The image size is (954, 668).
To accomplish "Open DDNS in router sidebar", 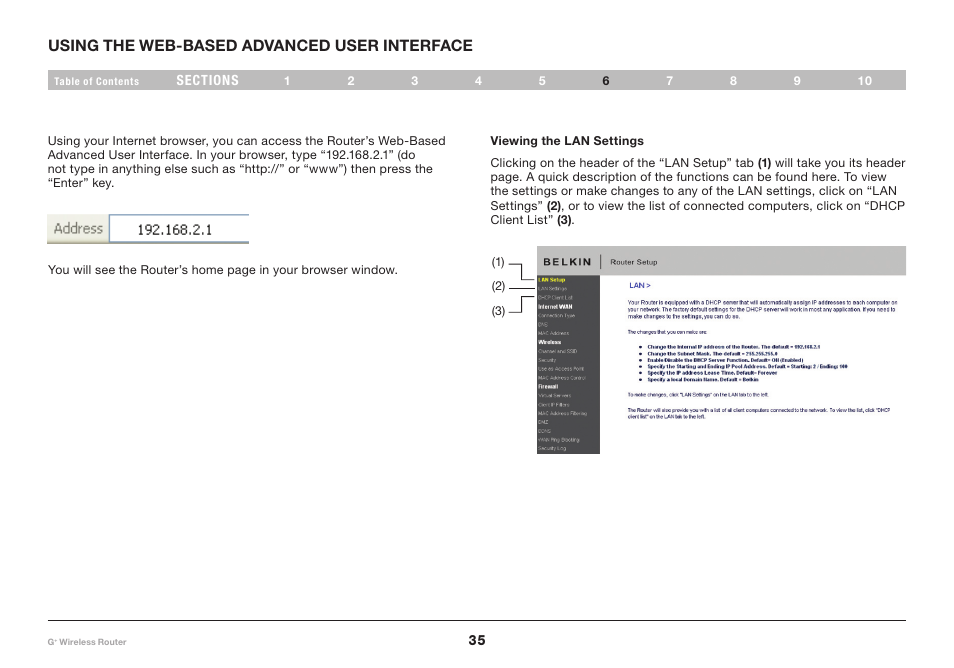I will (544, 431).
